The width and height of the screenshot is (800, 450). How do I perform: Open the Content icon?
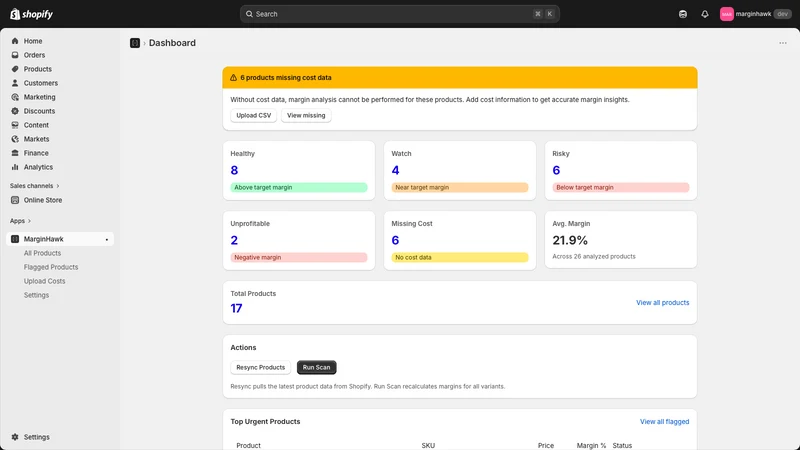15,125
